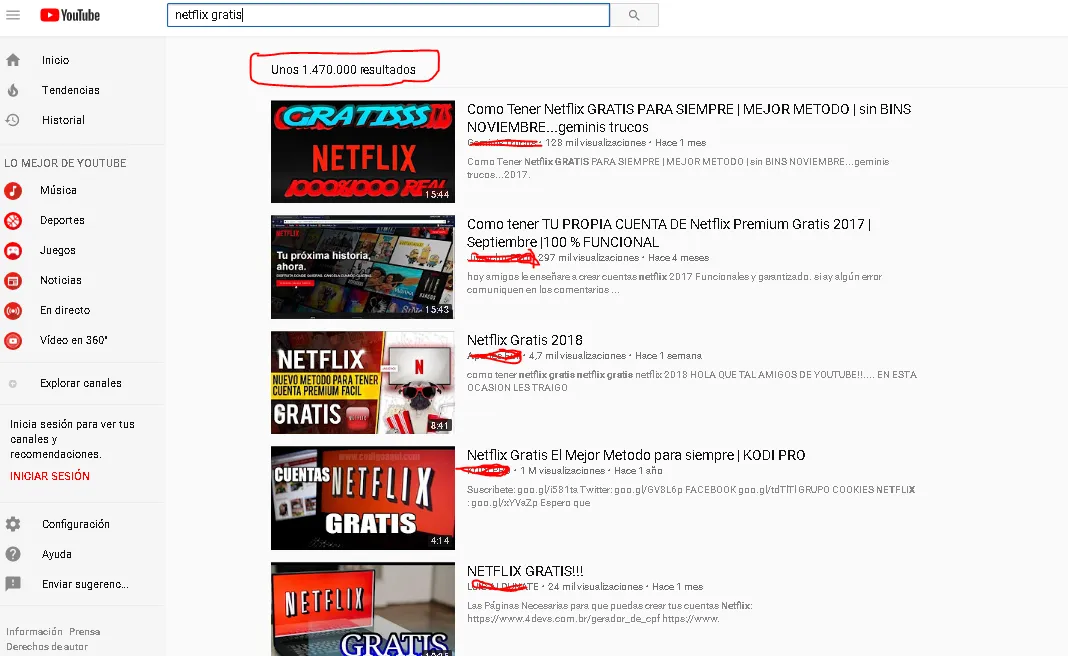This screenshot has width=1068, height=656.
Task: Click the Prensa footer link
Action: [84, 631]
